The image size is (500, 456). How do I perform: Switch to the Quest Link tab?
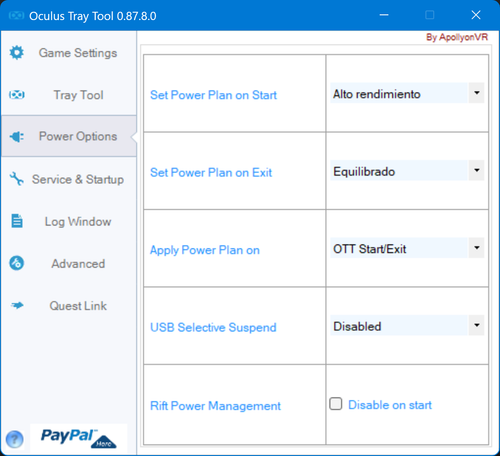click(x=69, y=306)
